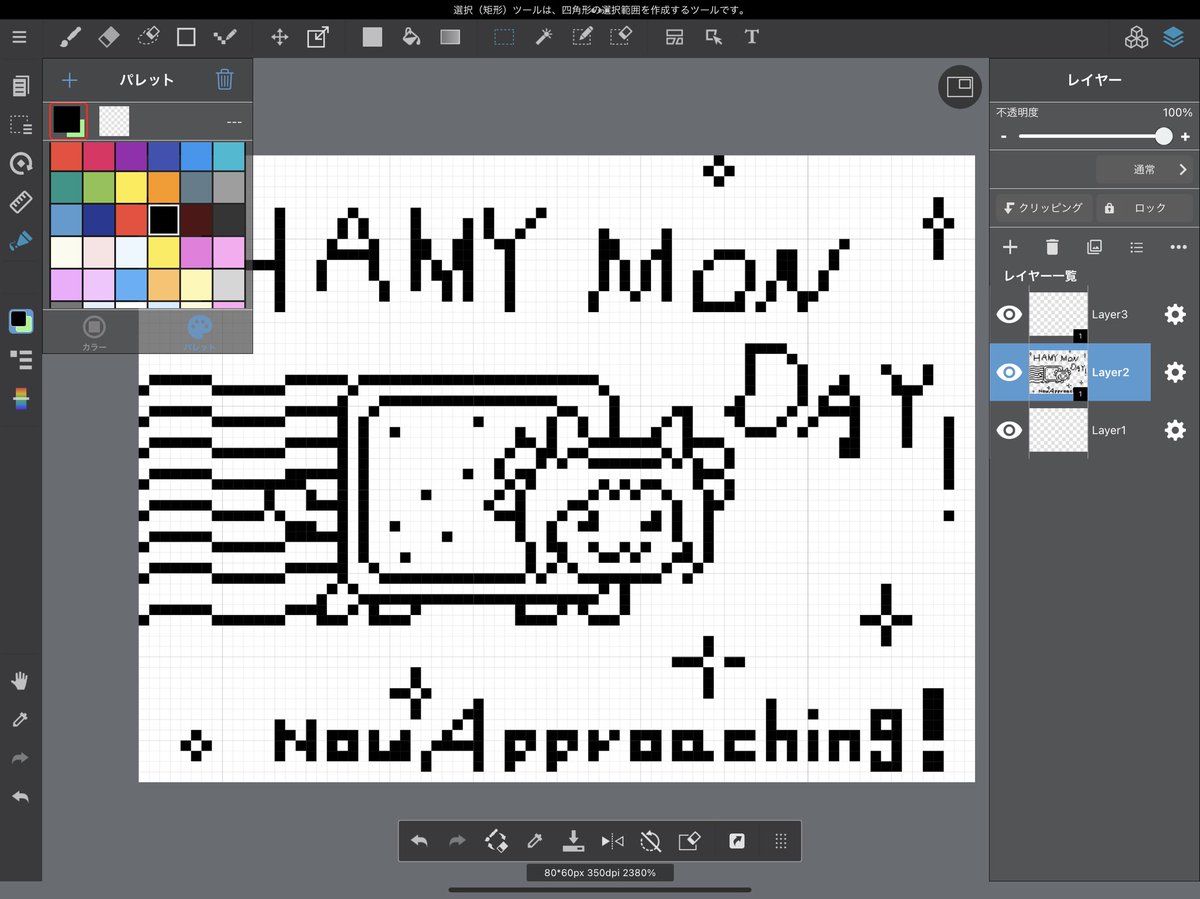The height and width of the screenshot is (899, 1200).
Task: Click the save download icon in bottom toolbar
Action: [x=573, y=841]
